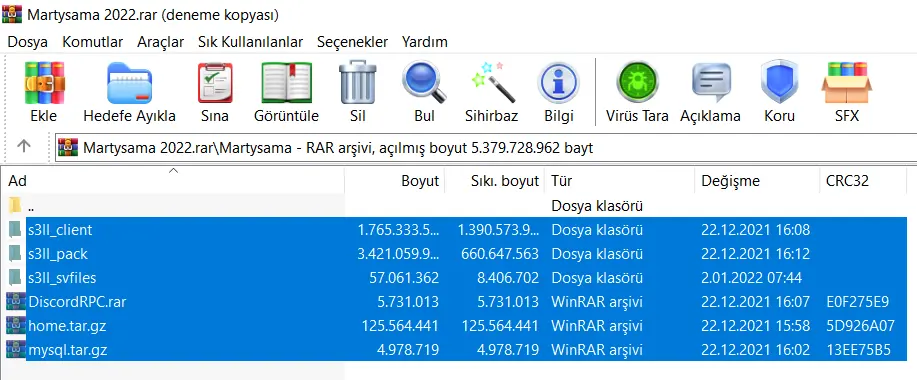Show archive info via Bilgi icon
Screen dimensions: 917x380
coord(559,83)
